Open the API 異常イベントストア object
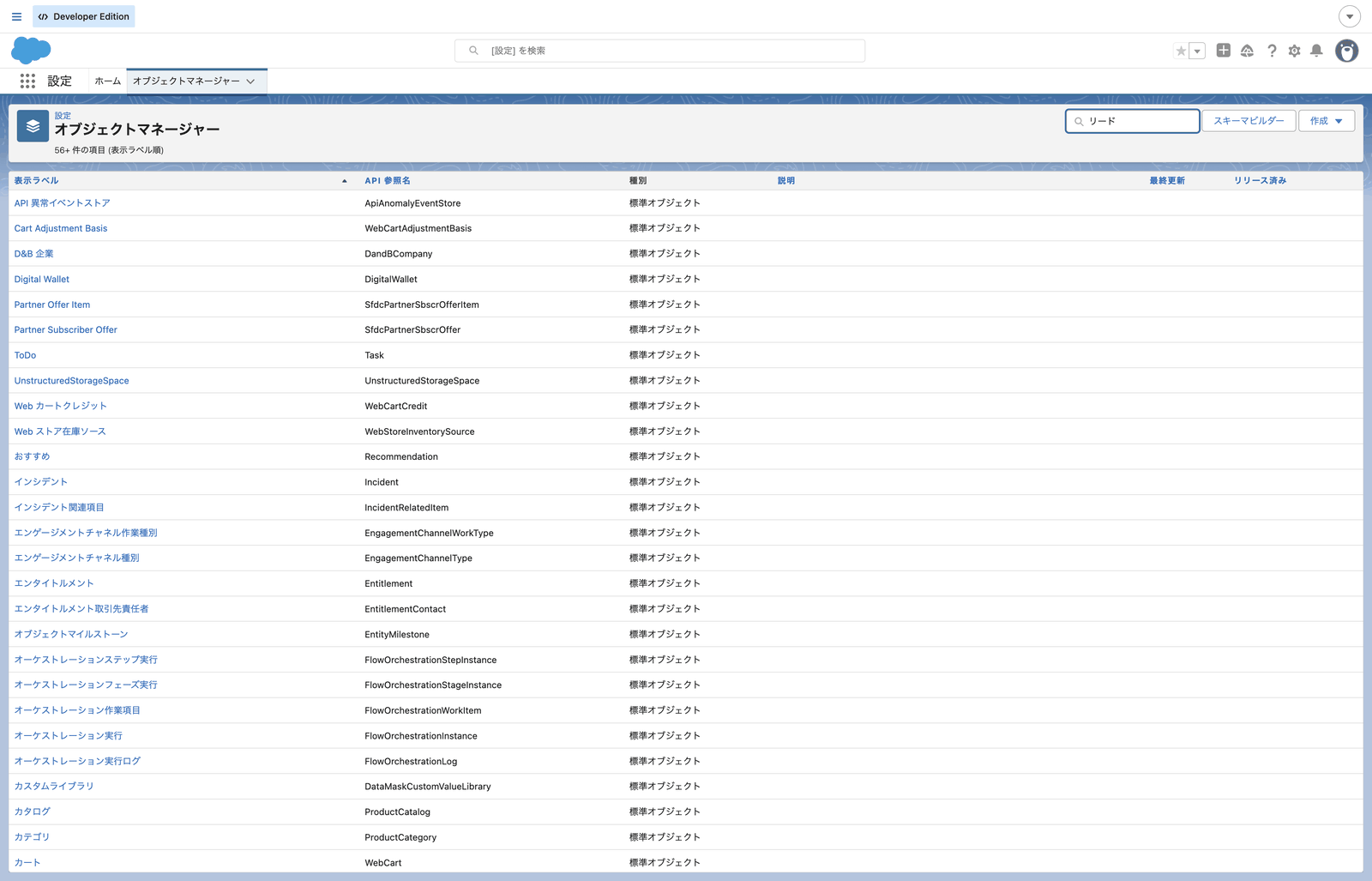Image resolution: width=1372 pixels, height=881 pixels. pos(62,203)
